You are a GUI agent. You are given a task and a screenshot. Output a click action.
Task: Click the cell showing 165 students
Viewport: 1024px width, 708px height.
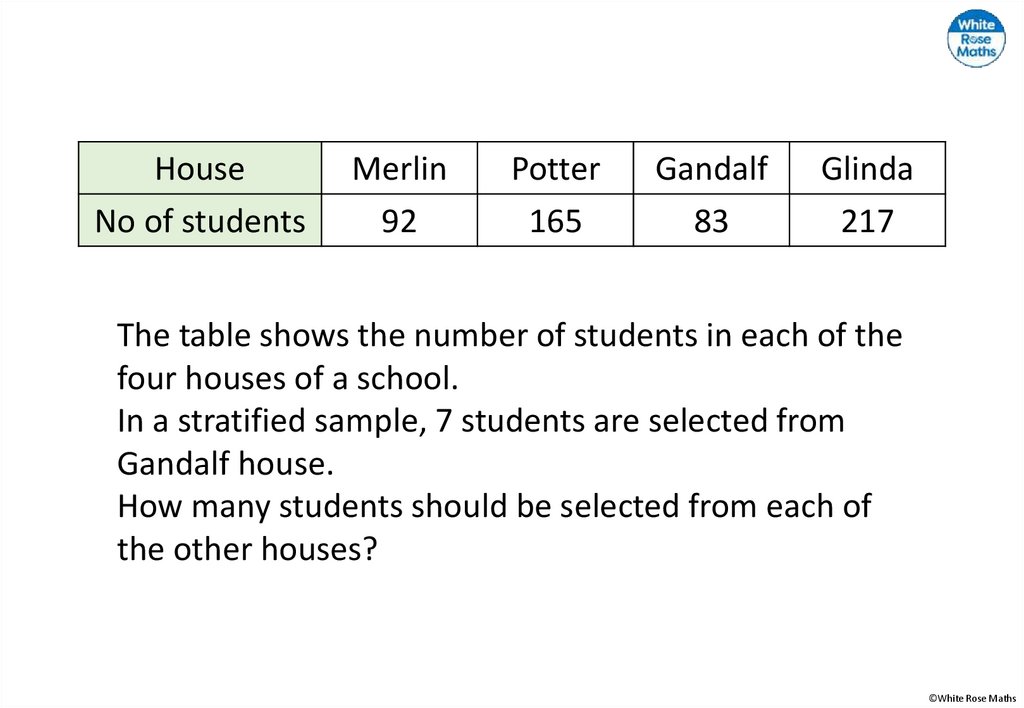[555, 220]
